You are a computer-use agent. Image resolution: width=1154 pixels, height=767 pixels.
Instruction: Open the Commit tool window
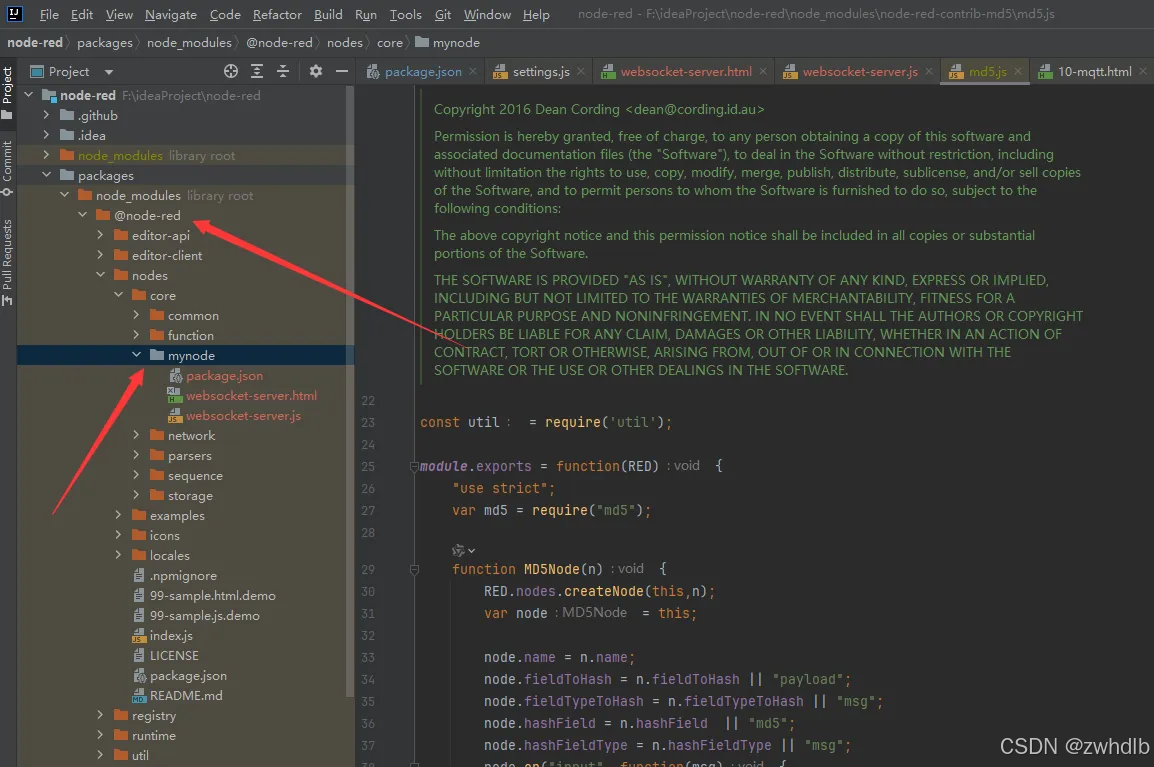(7, 168)
